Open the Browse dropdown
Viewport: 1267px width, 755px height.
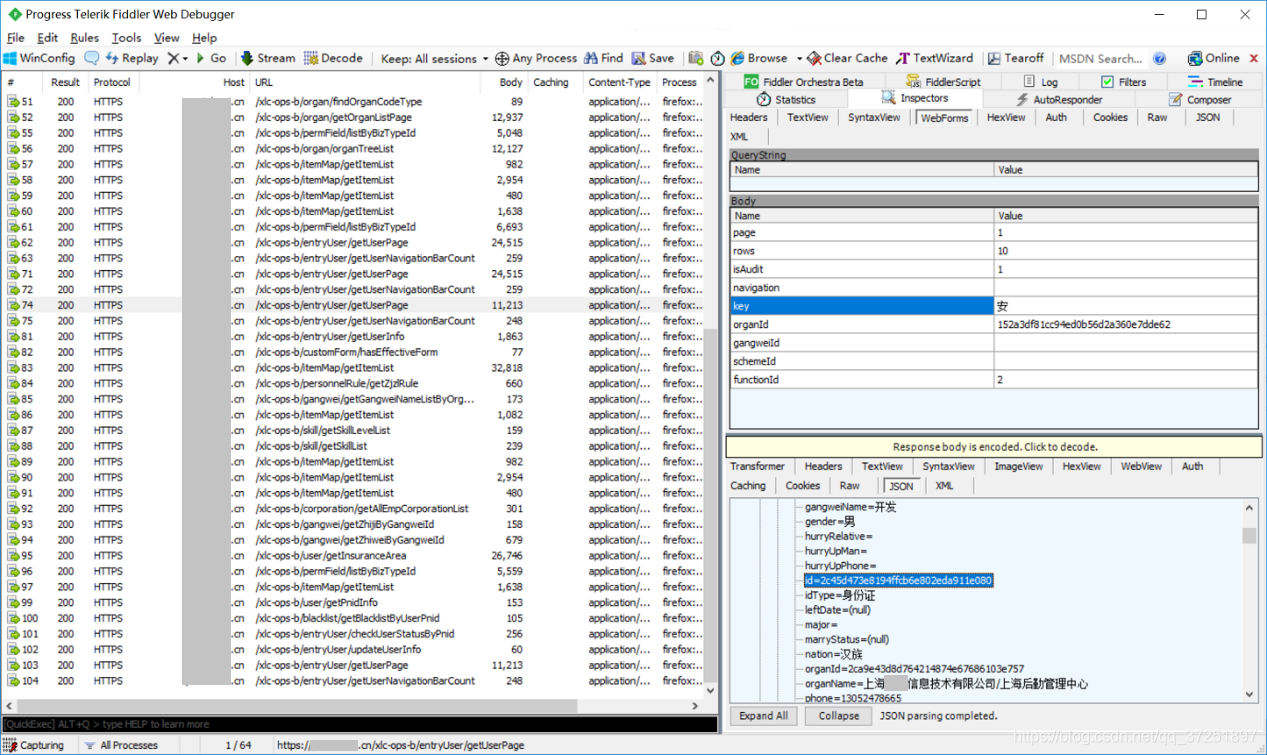[x=767, y=58]
